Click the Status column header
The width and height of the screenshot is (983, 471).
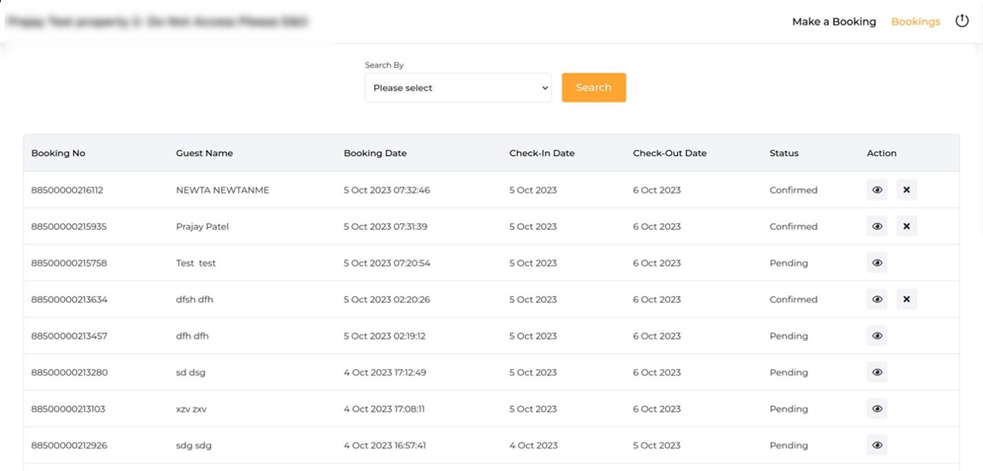click(784, 153)
